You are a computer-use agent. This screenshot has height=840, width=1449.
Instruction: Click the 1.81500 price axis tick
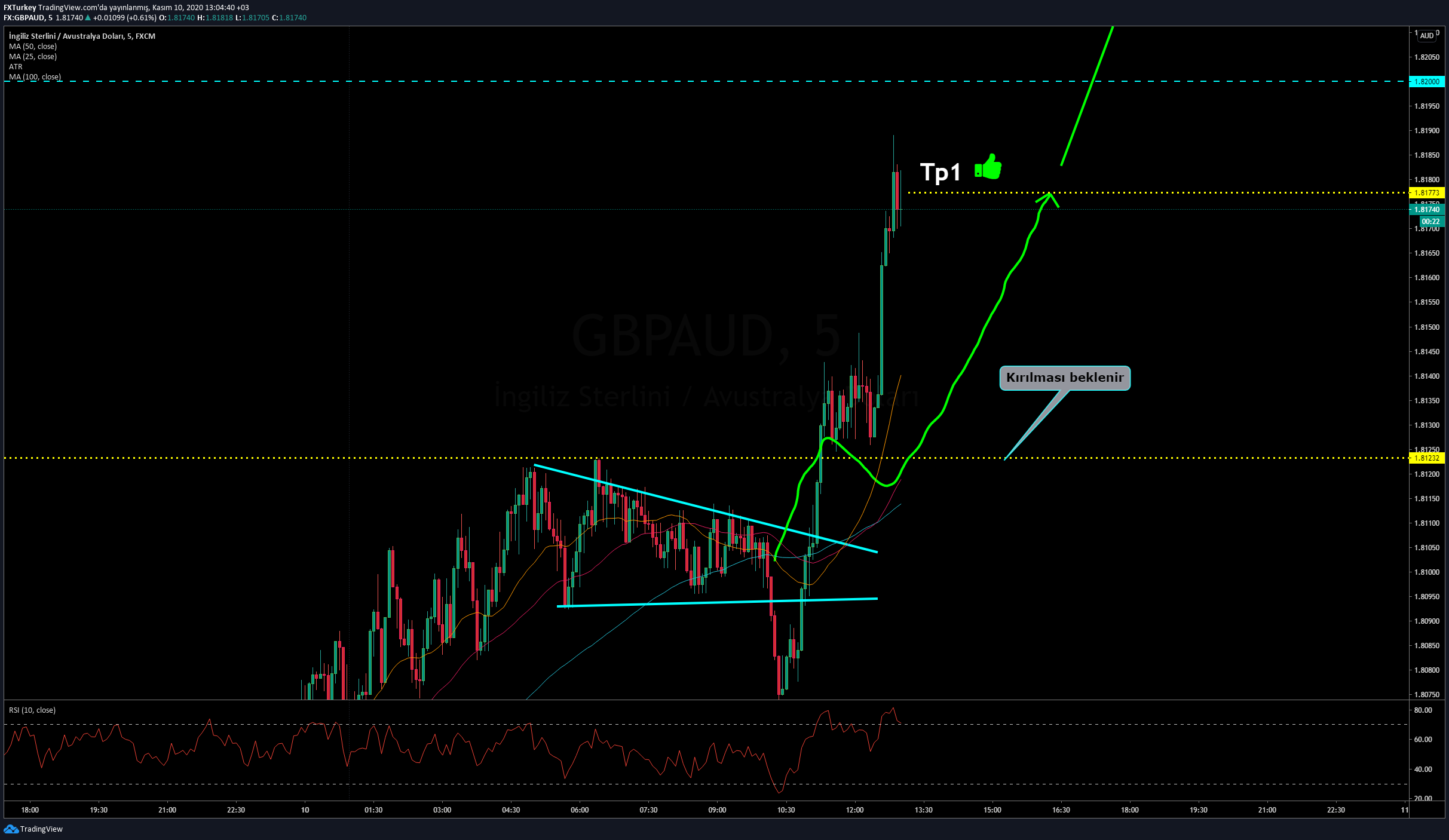pos(1427,327)
